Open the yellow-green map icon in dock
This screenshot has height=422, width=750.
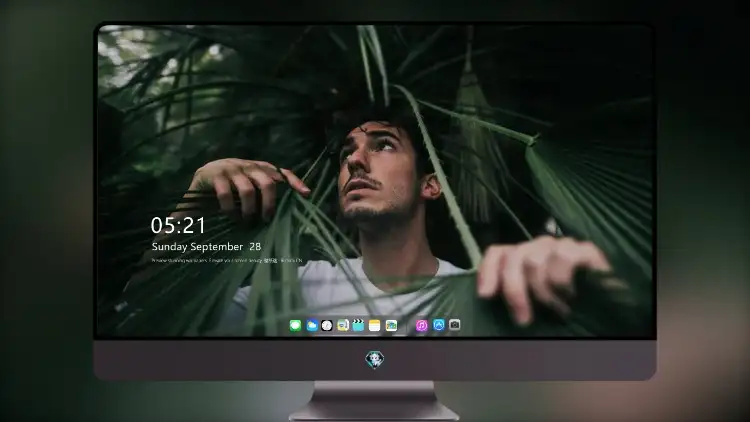tap(342, 326)
